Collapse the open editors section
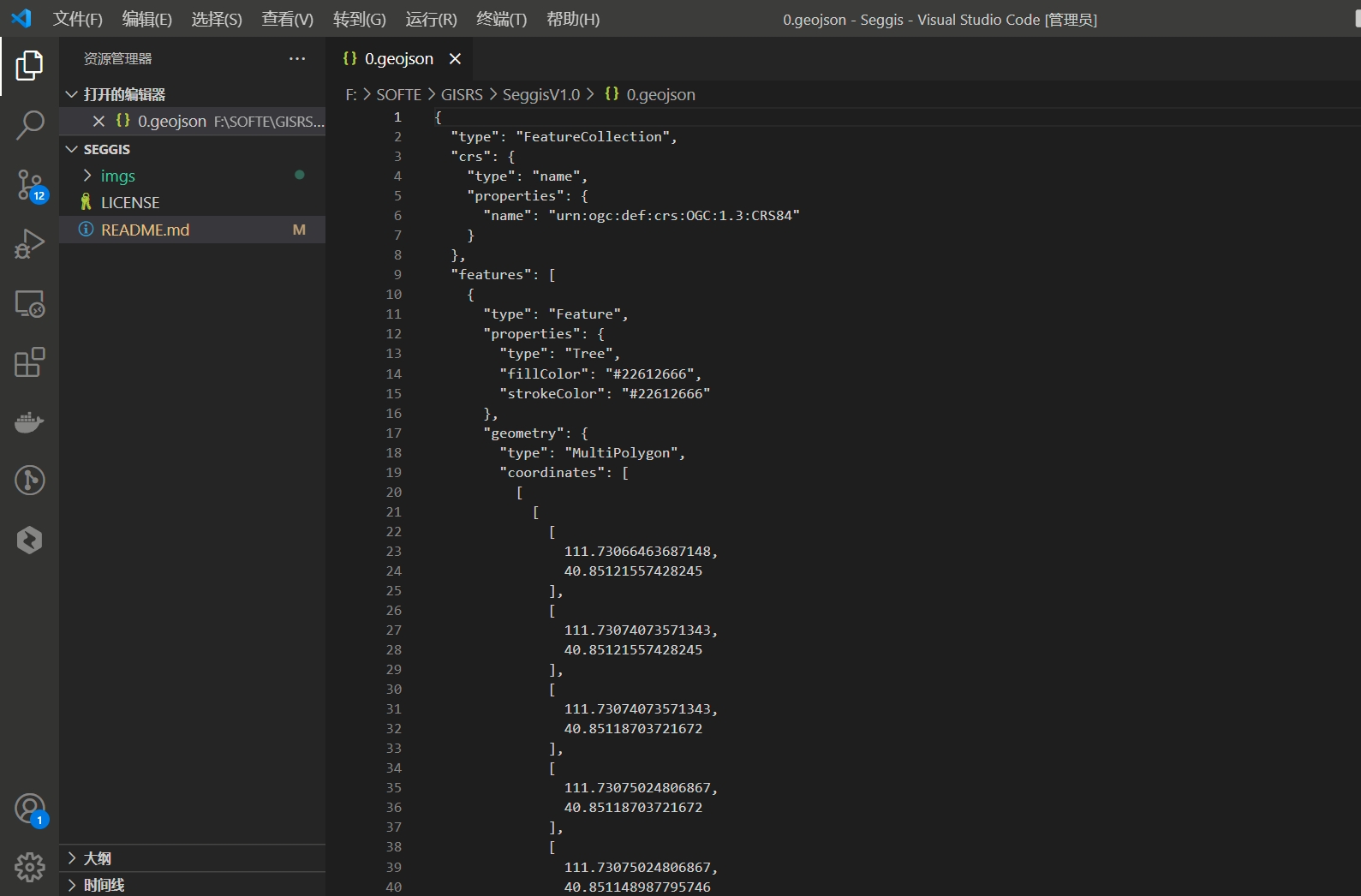This screenshot has width=1361, height=896. (72, 93)
